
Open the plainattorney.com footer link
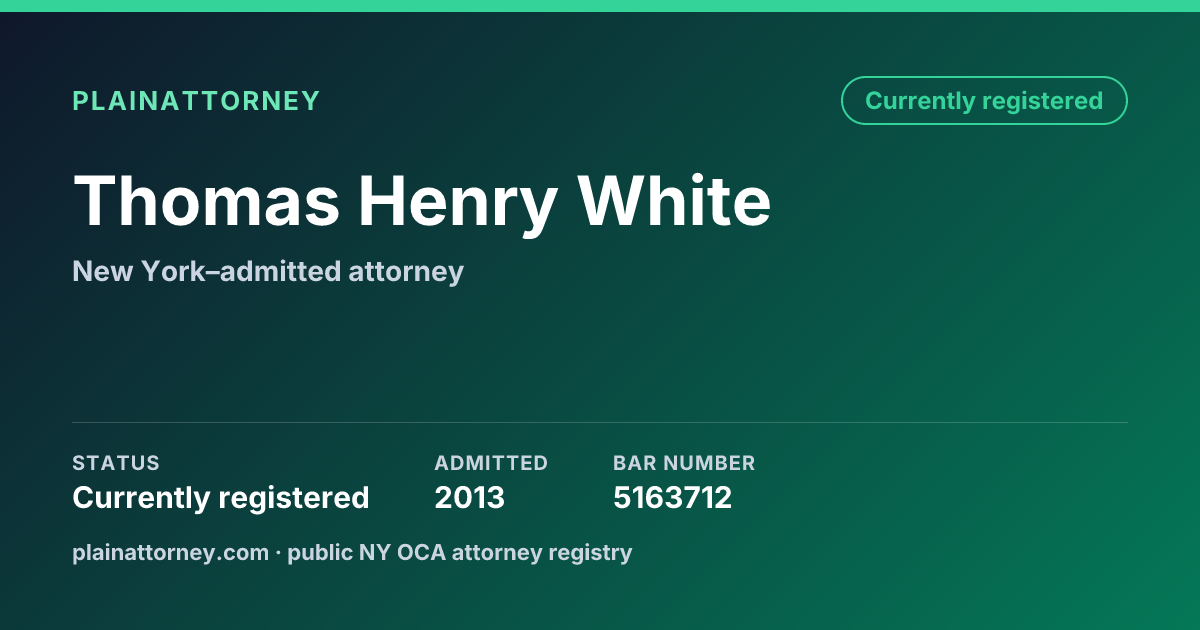pyautogui.click(x=171, y=552)
